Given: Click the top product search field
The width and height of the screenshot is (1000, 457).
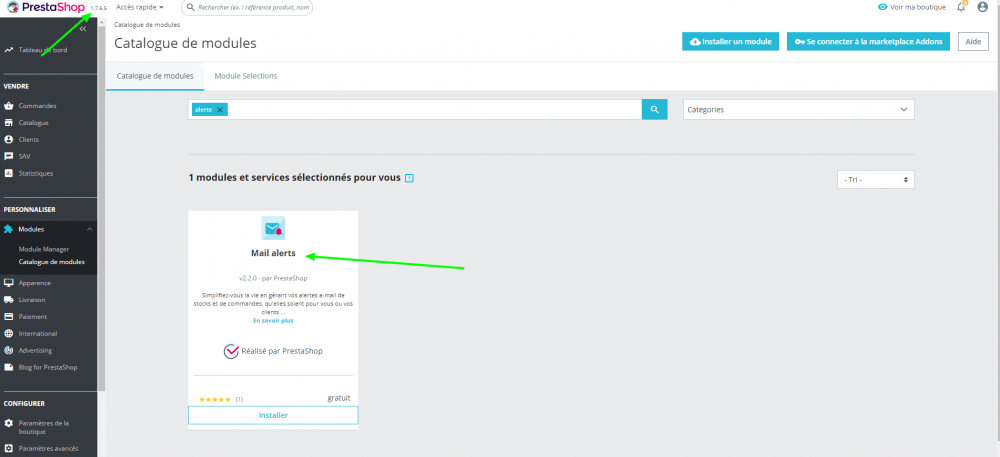Looking at the screenshot, I should (247, 8).
